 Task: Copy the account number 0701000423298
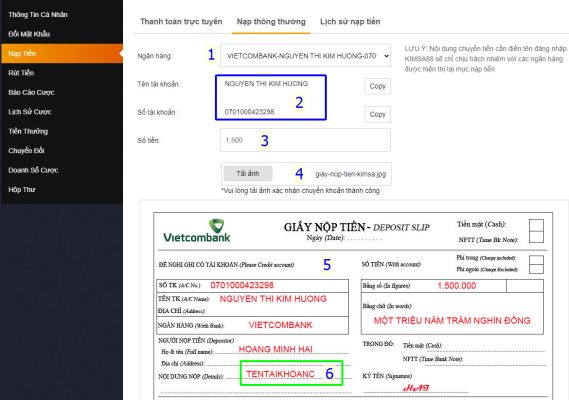pos(377,114)
